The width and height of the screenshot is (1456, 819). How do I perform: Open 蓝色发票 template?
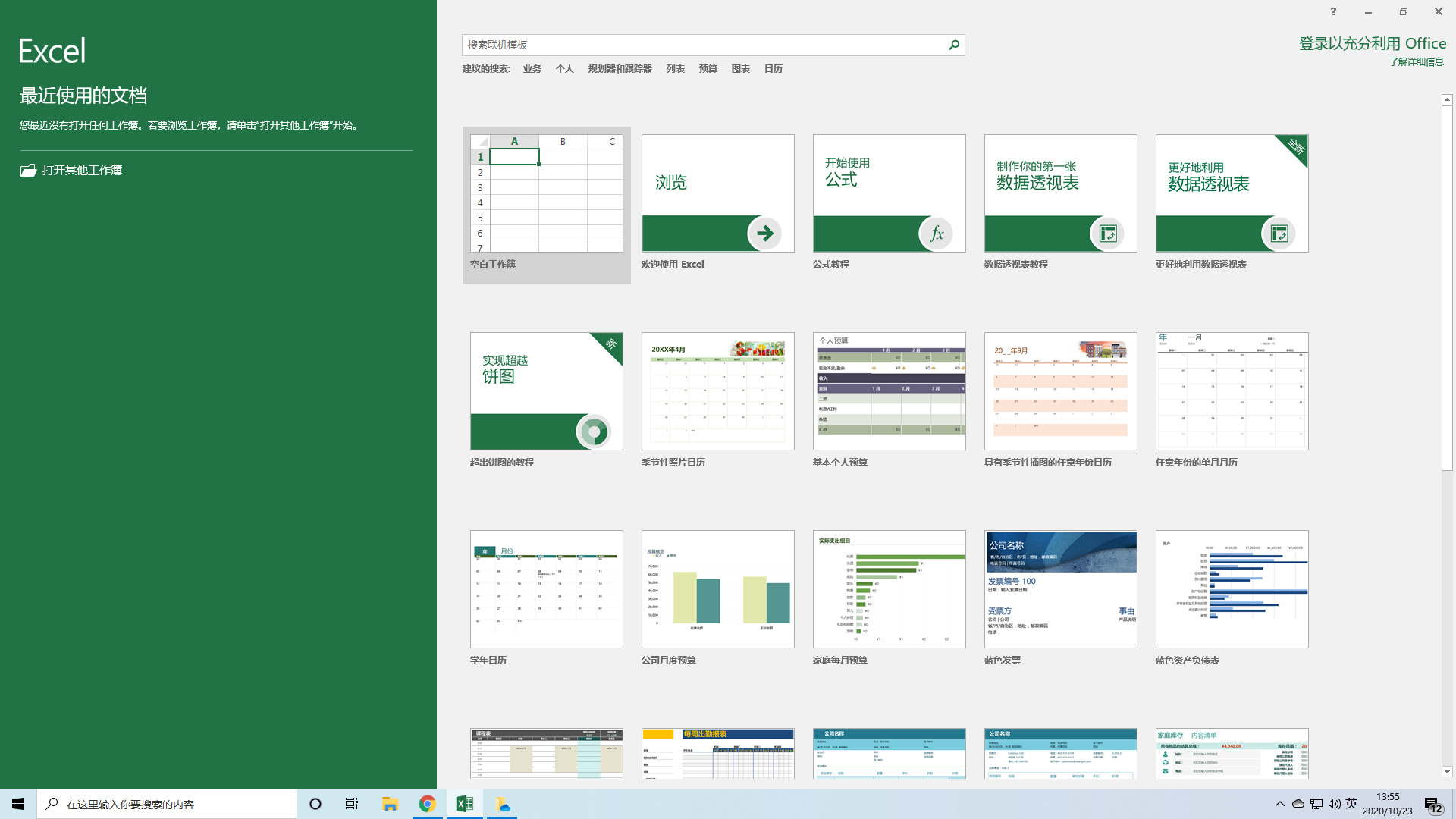pos(1061,598)
